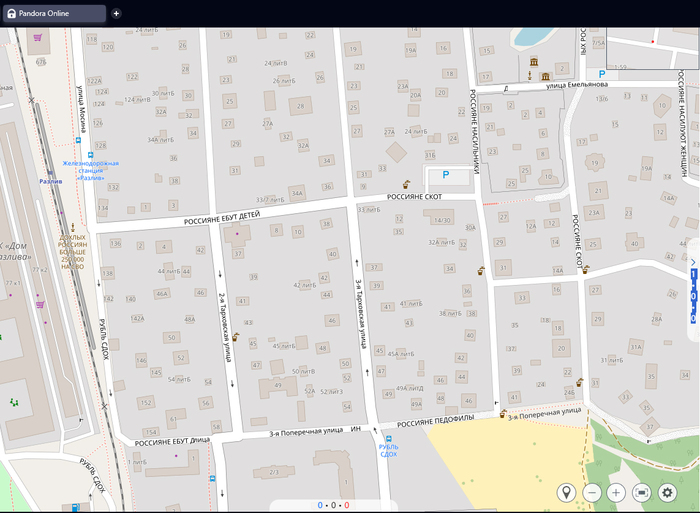
Task: Click the 7/5А building label
Action: [x=598, y=43]
